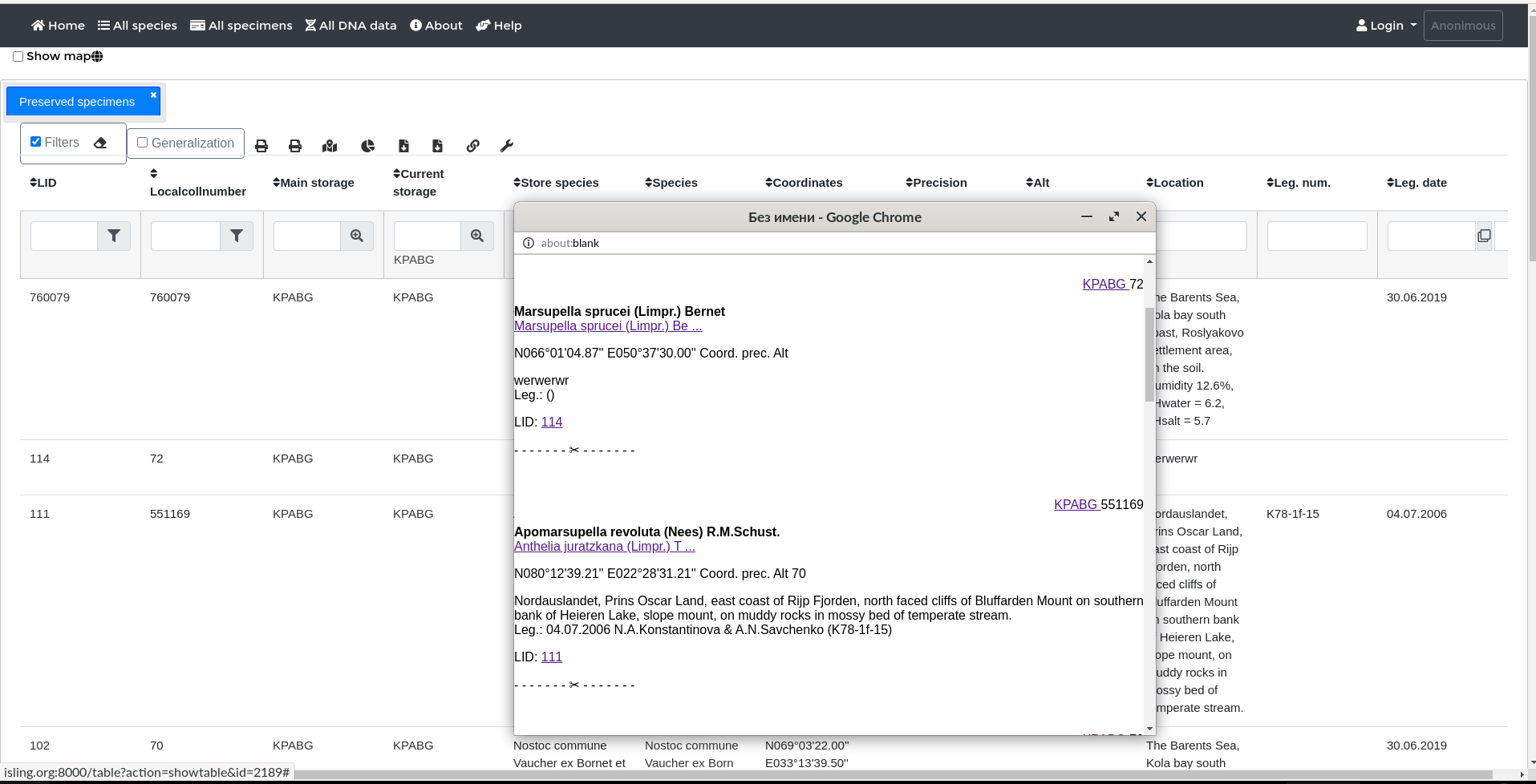Open the LID 114 link in popup
The height and width of the screenshot is (784, 1536).
(552, 422)
